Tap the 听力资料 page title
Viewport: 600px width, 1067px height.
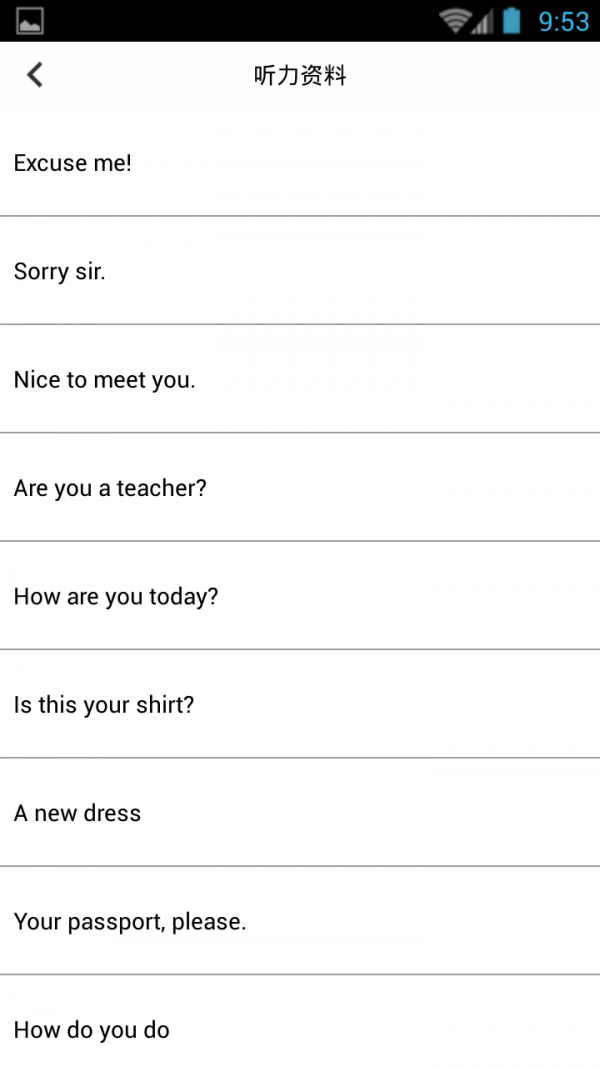300,75
